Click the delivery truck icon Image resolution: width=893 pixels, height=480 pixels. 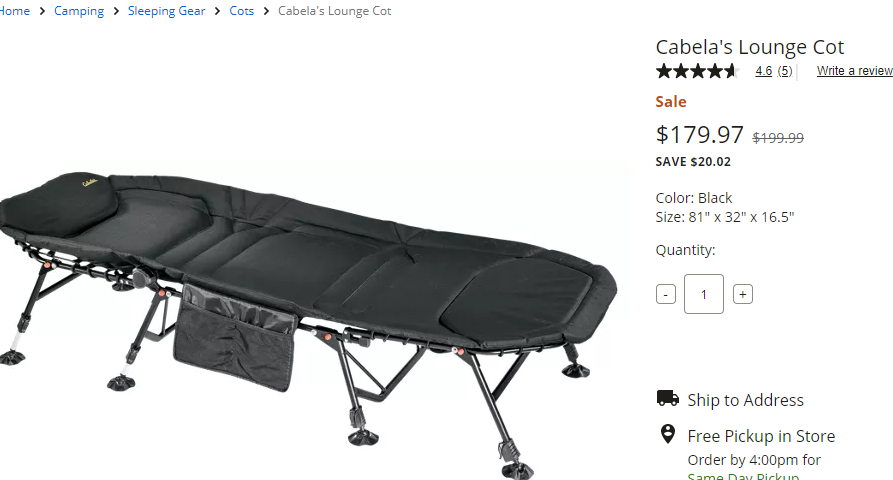(667, 398)
